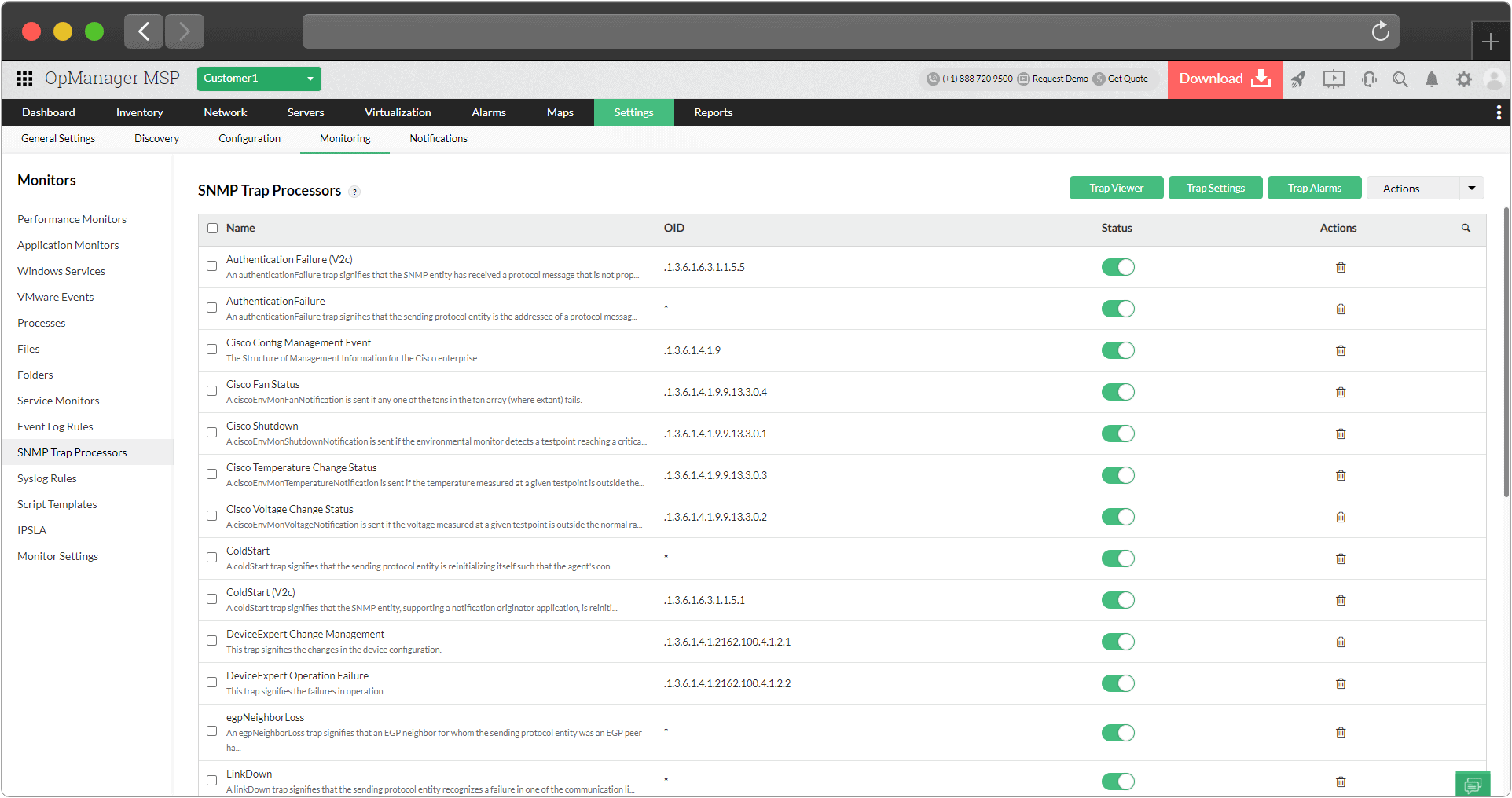Image resolution: width=1512 pixels, height=798 pixels.
Task: Open the Dashboard tab
Action: coord(49,113)
